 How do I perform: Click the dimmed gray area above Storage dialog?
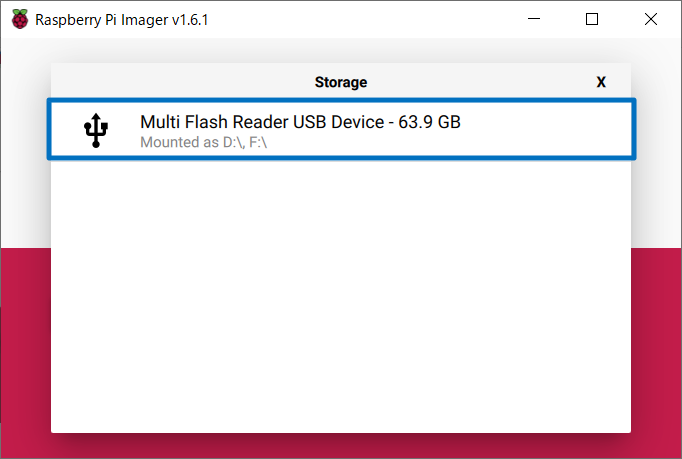click(x=341, y=50)
